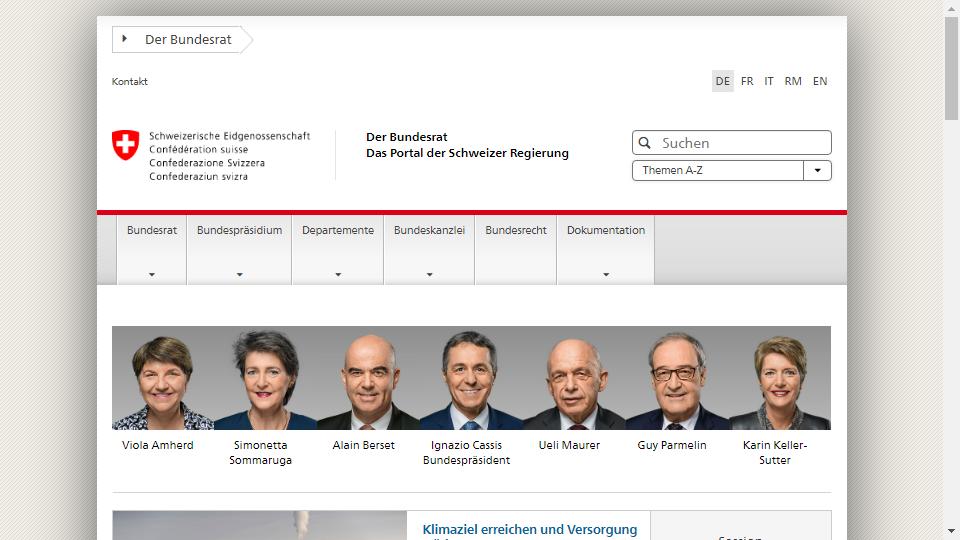
Task: Expand the arrow under Dokumentation
Action: 606,274
